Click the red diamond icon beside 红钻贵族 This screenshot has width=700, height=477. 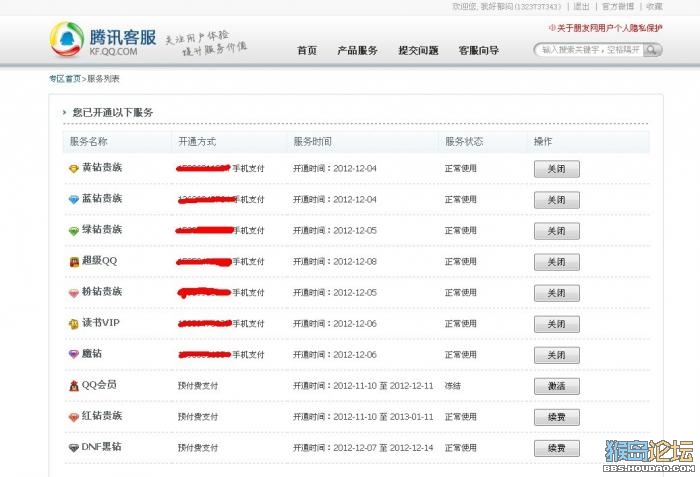pos(74,417)
